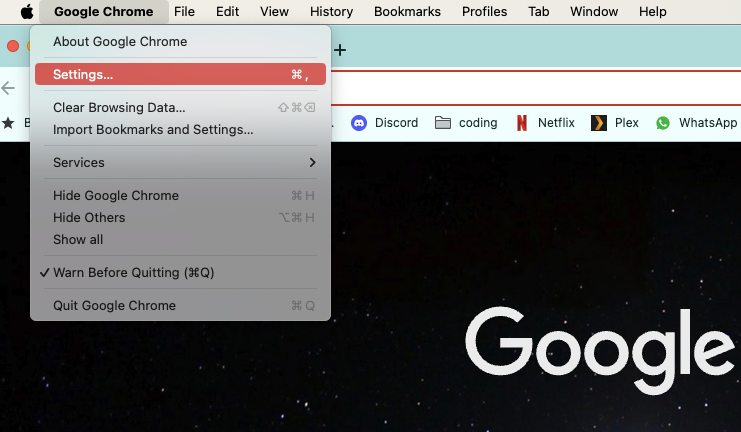Open the WhatsApp bookmark
The image size is (741, 432).
click(x=696, y=123)
